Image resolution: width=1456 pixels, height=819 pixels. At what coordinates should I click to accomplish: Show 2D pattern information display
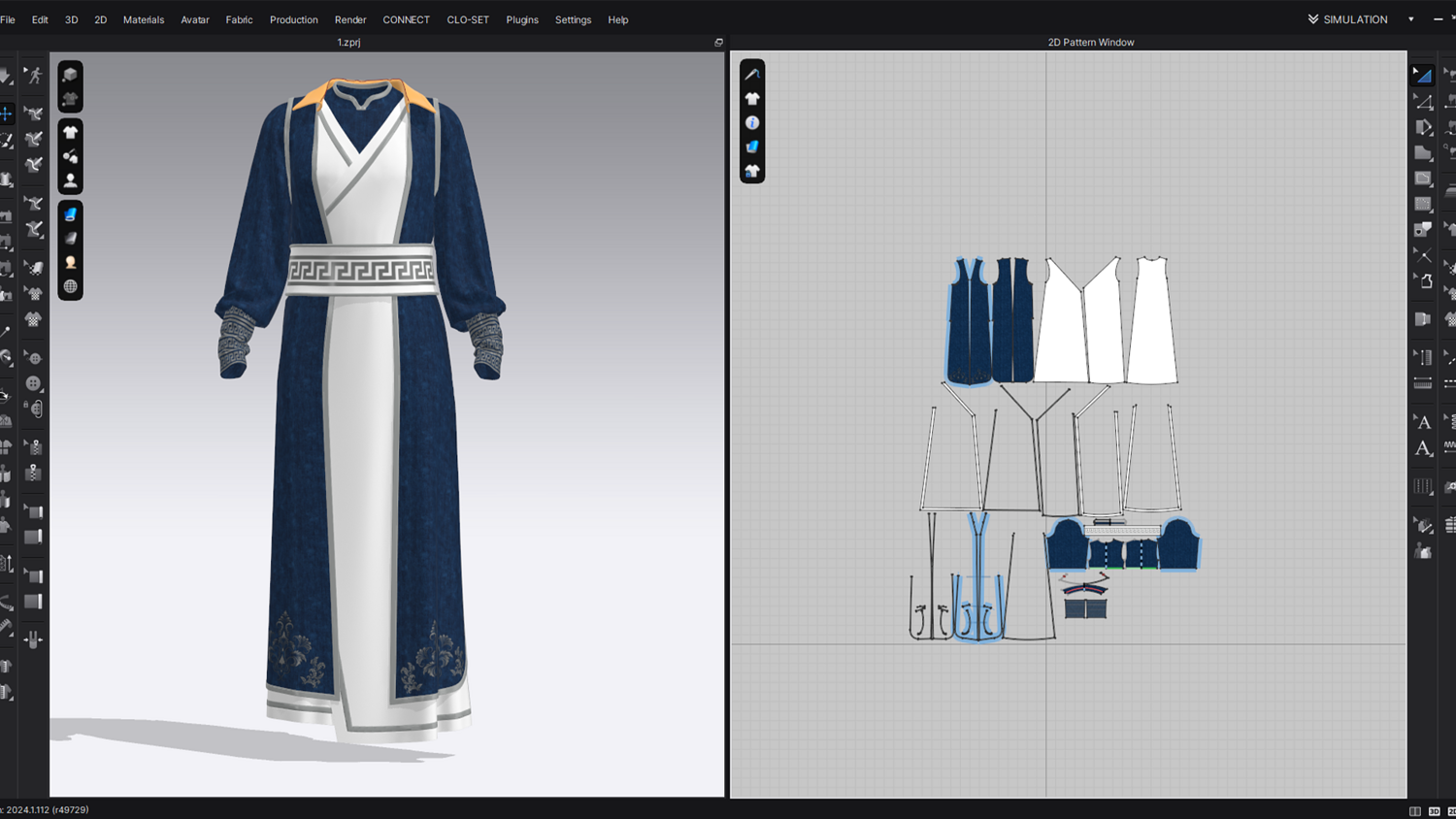[x=752, y=122]
